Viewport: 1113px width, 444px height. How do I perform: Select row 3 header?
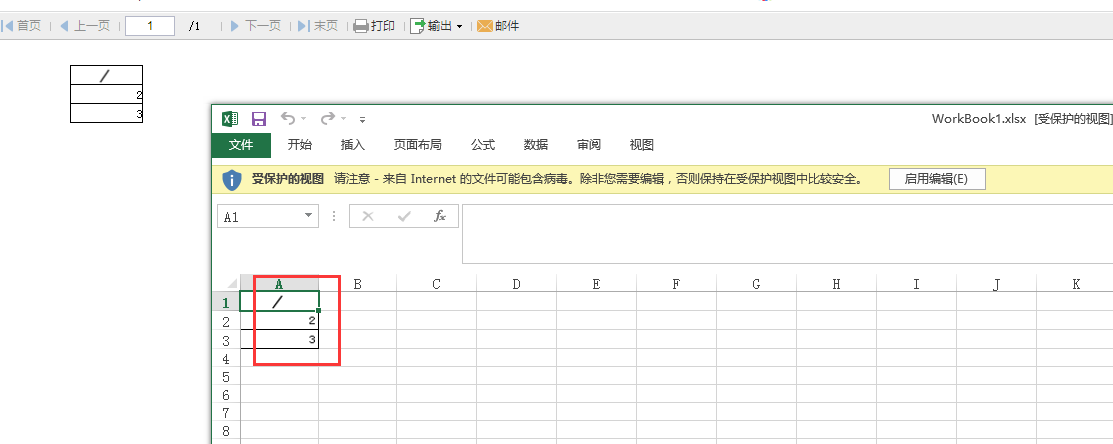click(x=226, y=340)
